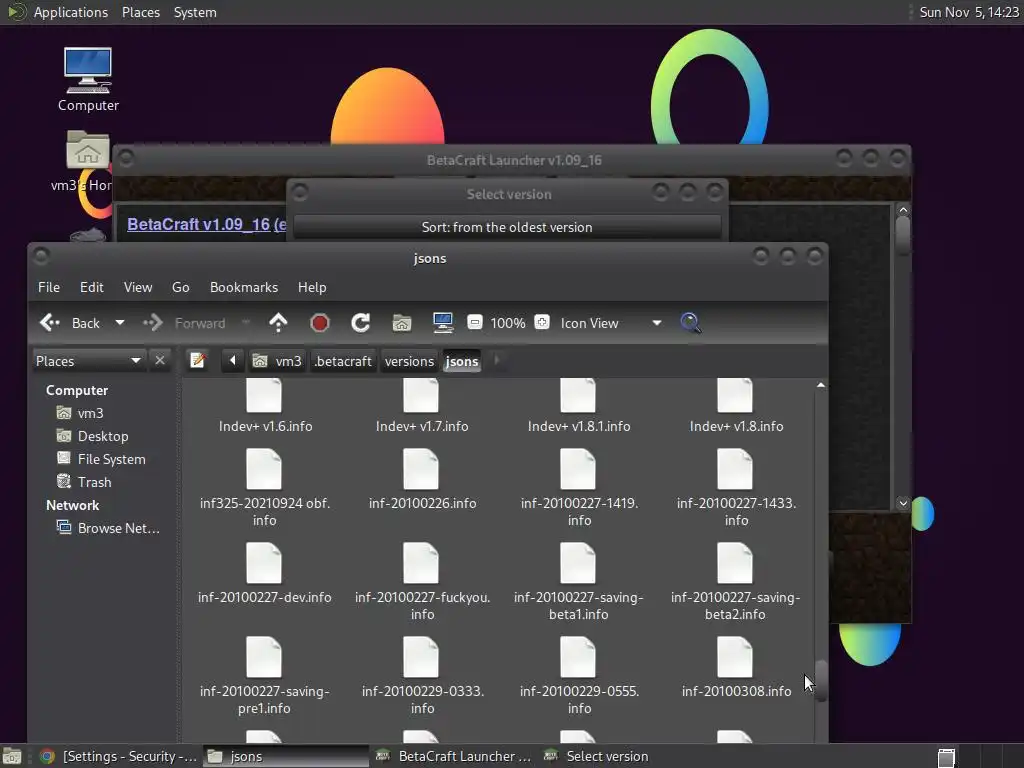Open the Go menu
Image resolution: width=1024 pixels, height=768 pixels.
pyautogui.click(x=181, y=287)
